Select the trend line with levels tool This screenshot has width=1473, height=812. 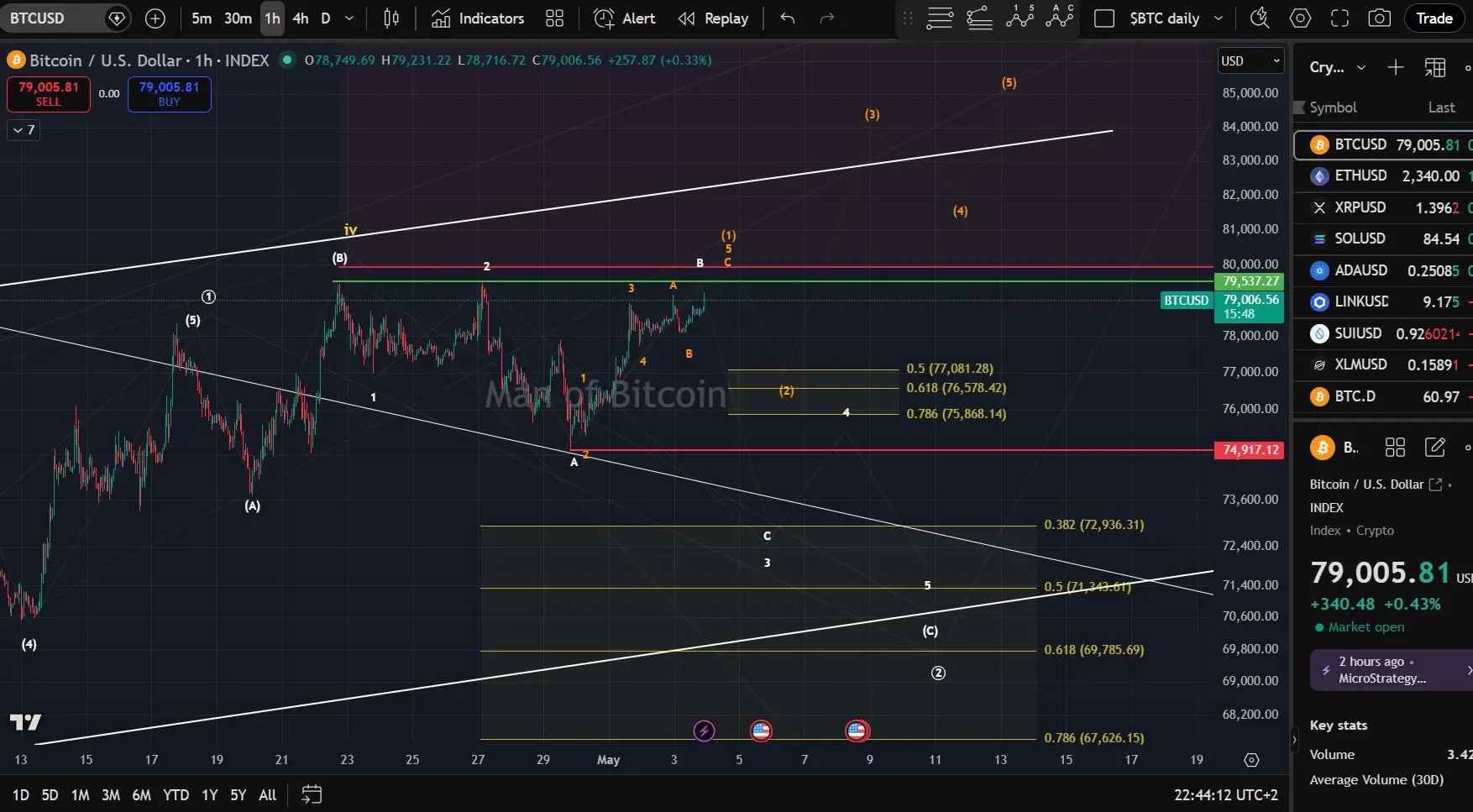tap(980, 18)
